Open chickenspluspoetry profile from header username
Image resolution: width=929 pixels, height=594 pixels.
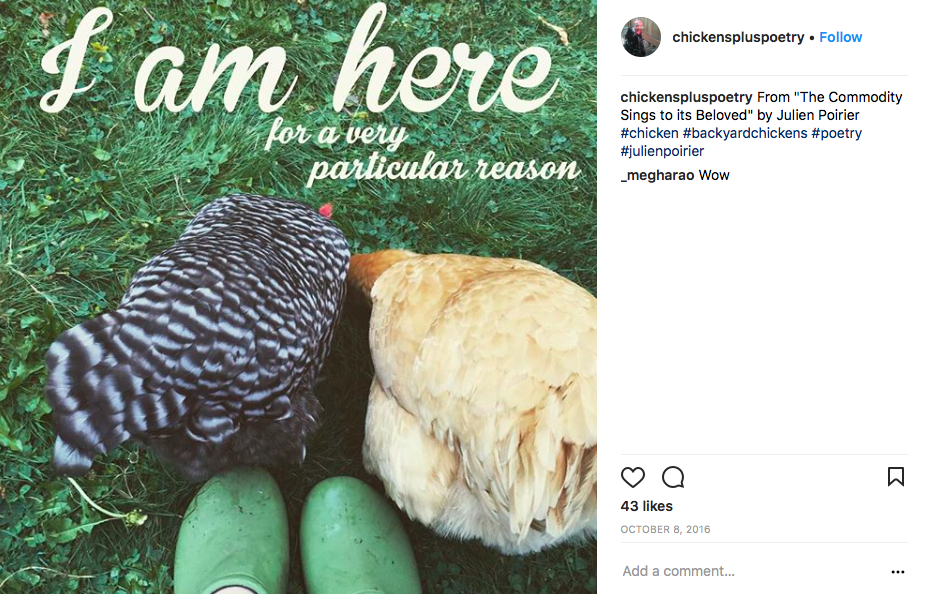(x=738, y=37)
